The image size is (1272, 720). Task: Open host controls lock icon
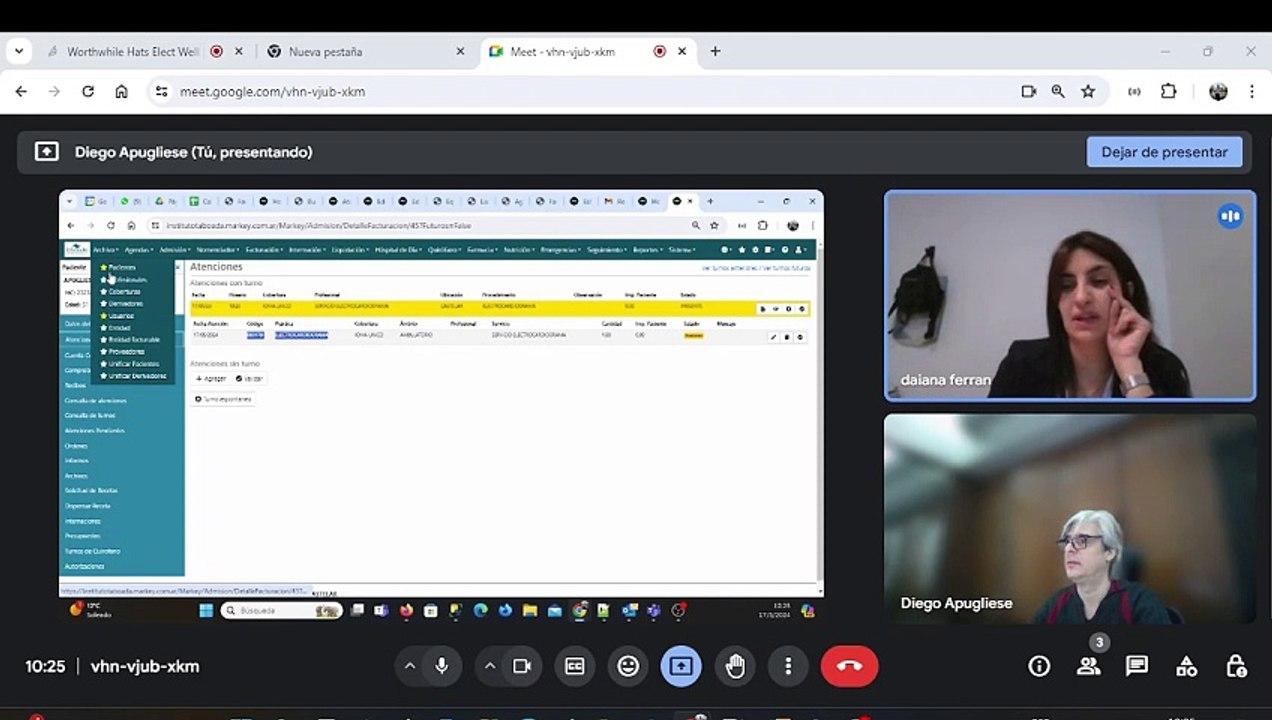tap(1236, 666)
